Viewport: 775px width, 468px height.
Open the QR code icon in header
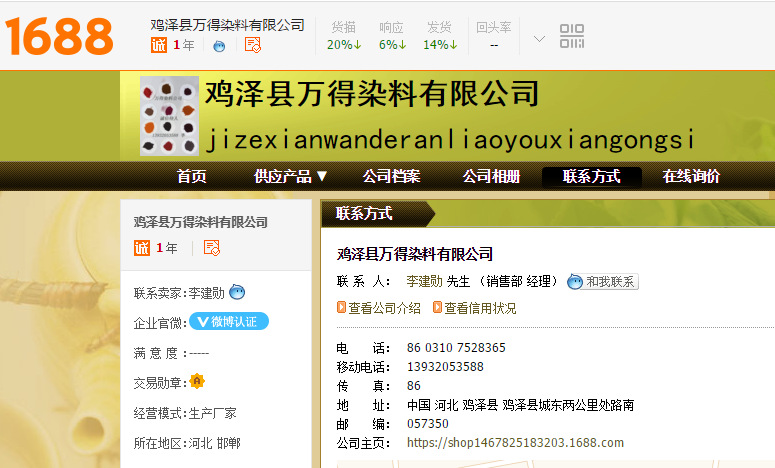click(572, 36)
